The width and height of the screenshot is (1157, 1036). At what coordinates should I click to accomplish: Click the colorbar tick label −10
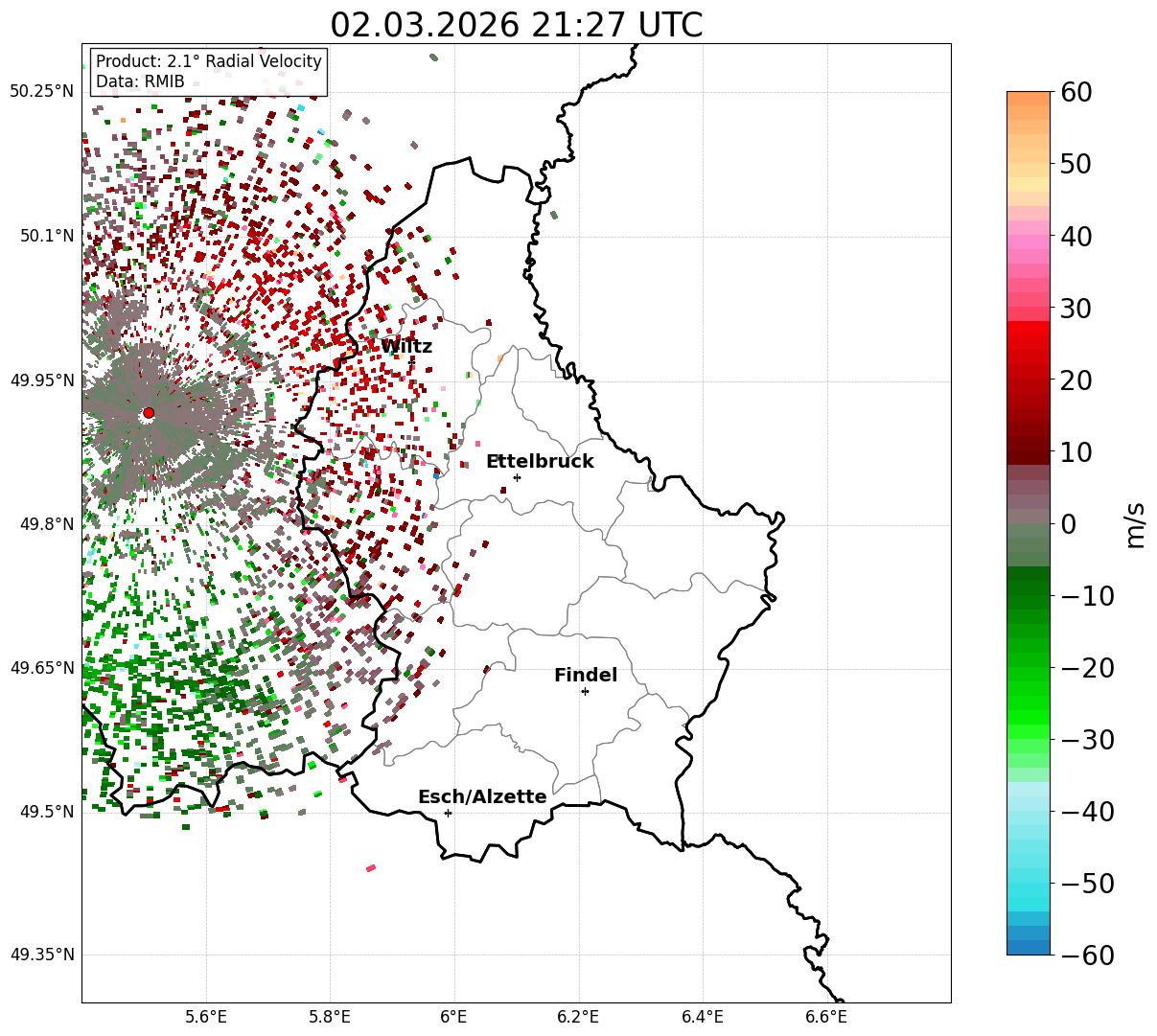(1087, 596)
